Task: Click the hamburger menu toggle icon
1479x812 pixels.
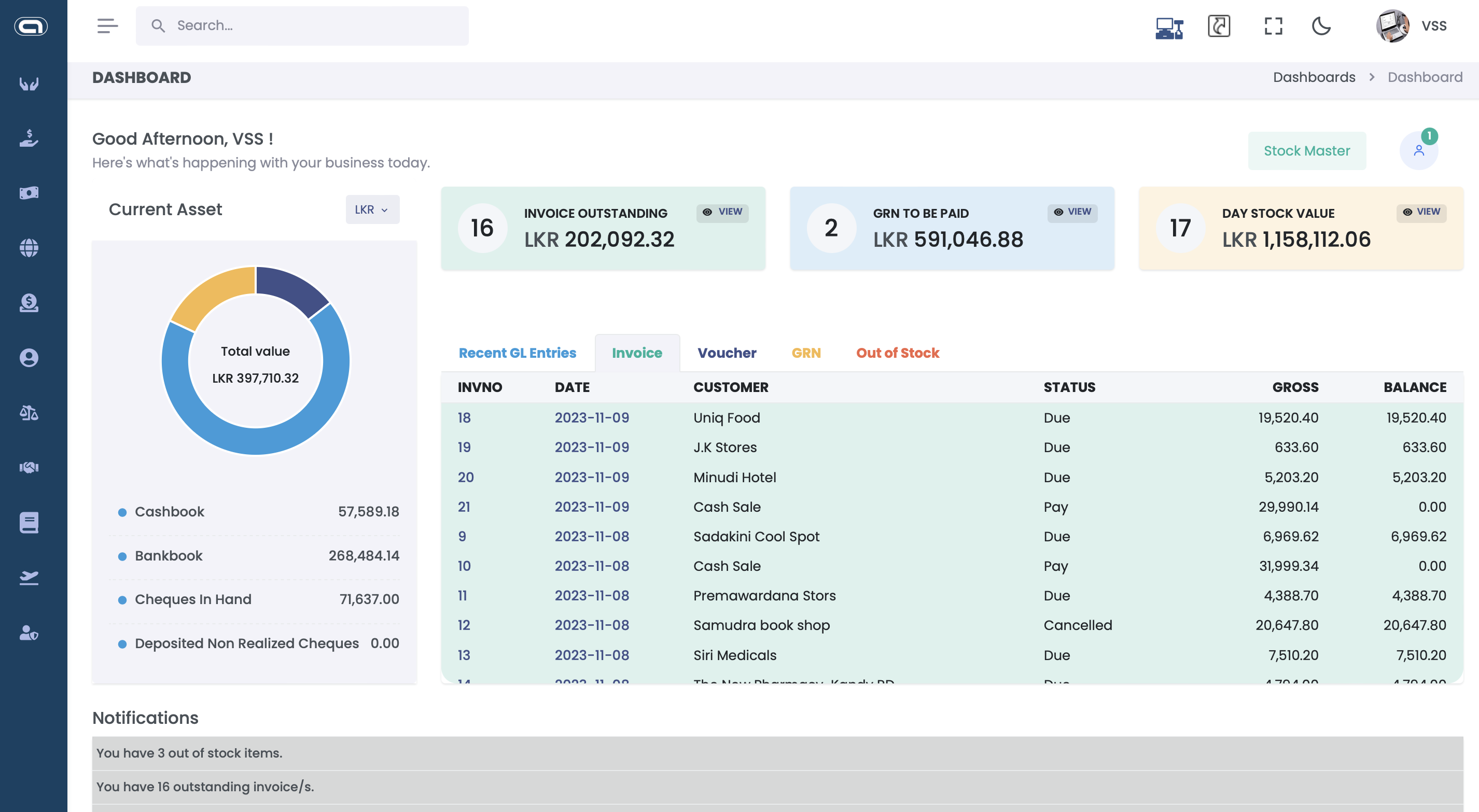Action: (x=107, y=26)
